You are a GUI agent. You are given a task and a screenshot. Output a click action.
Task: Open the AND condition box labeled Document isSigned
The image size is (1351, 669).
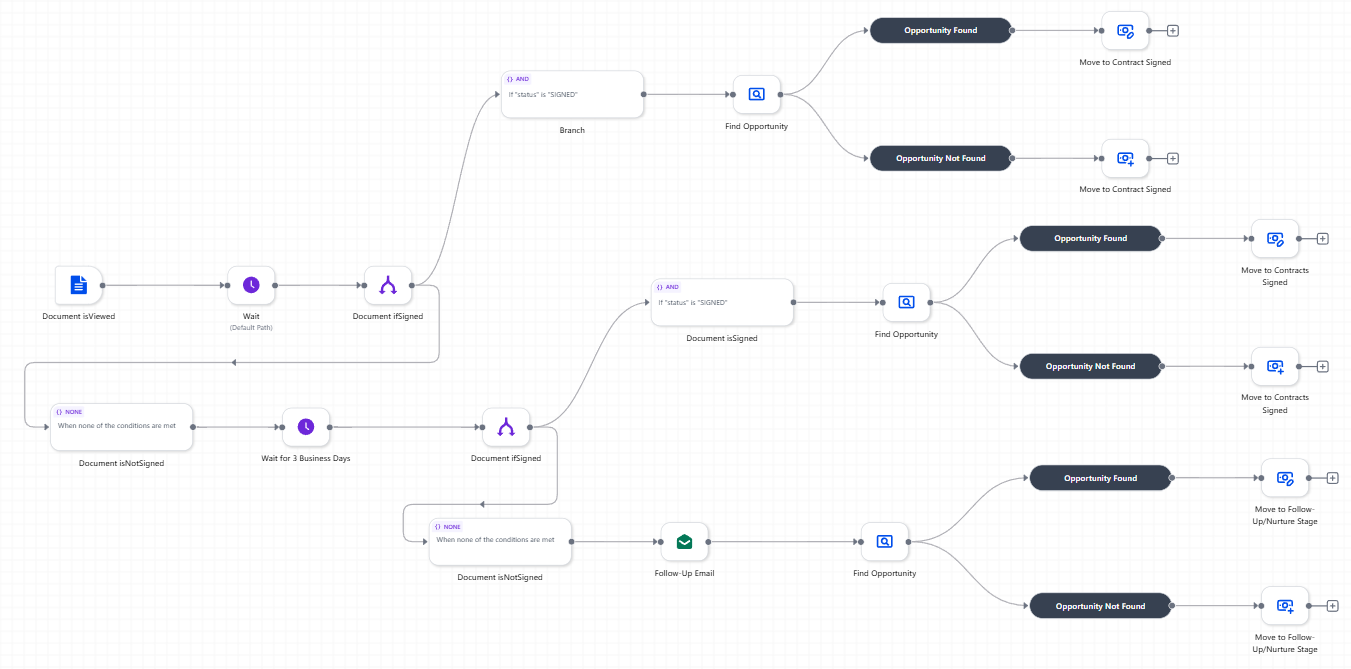(722, 302)
